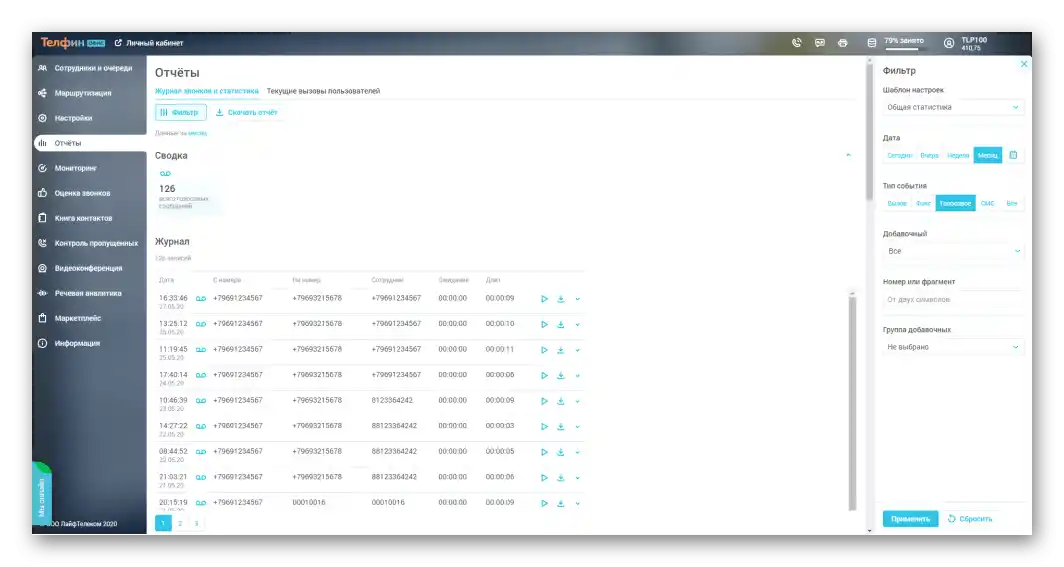Open the messages chat icon in header
Image resolution: width=1064 pixels, height=567 pixels.
click(x=820, y=43)
